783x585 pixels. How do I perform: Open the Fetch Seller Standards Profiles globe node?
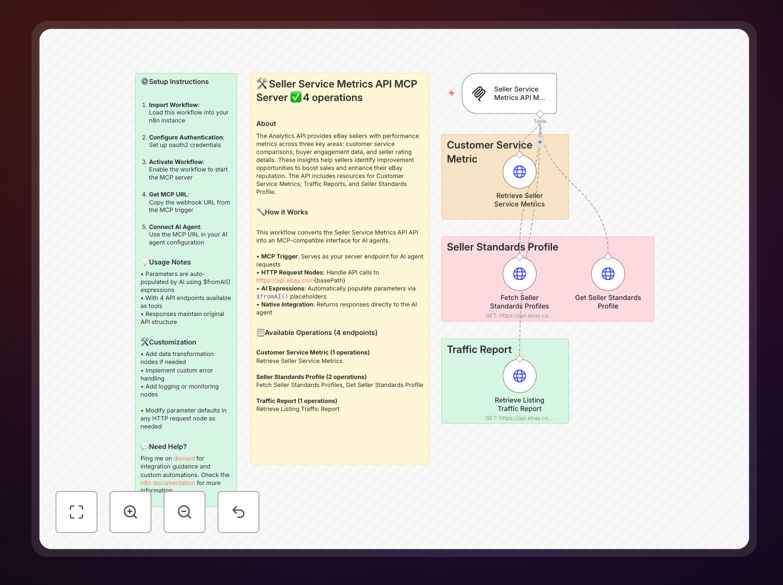point(519,274)
